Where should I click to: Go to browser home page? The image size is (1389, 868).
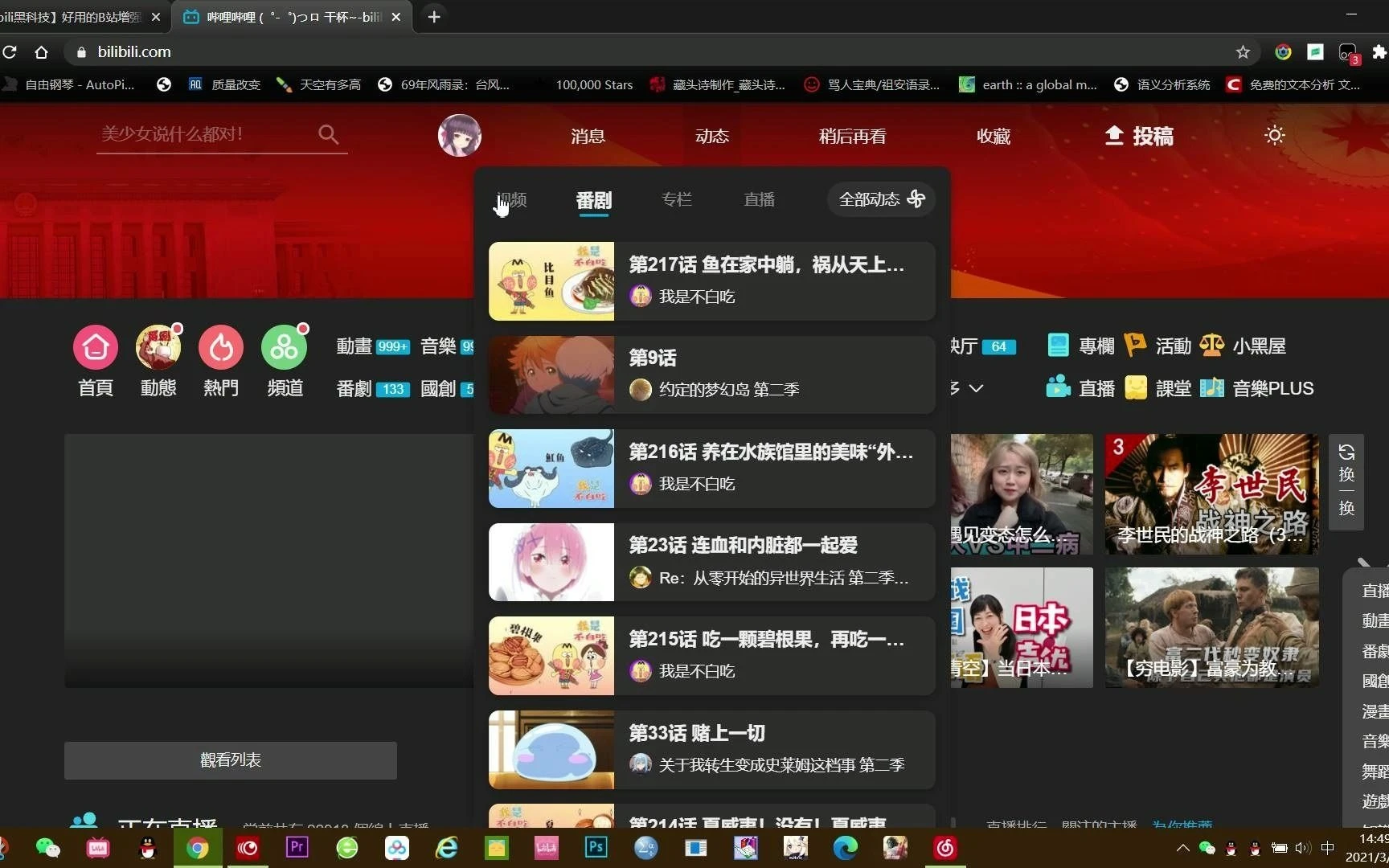(42, 52)
